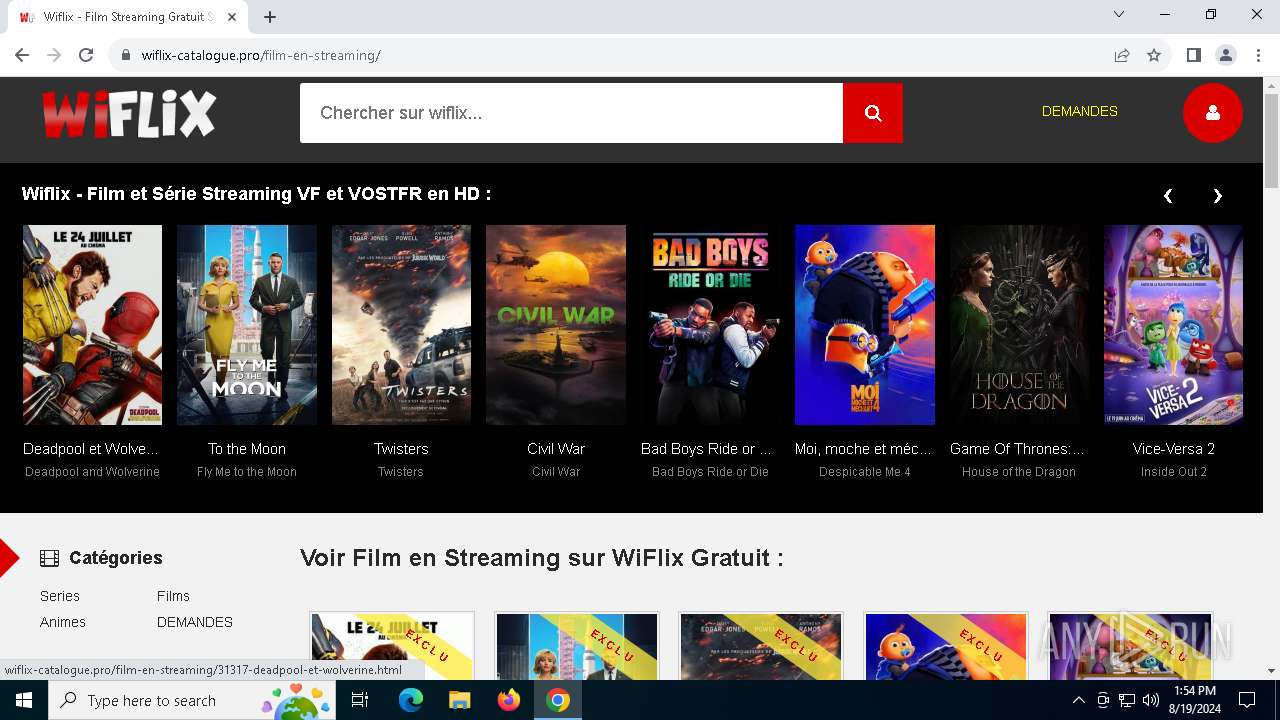Image resolution: width=1280 pixels, height=720 pixels.
Task: Click Windows taskbar search box
Action: click(x=191, y=700)
